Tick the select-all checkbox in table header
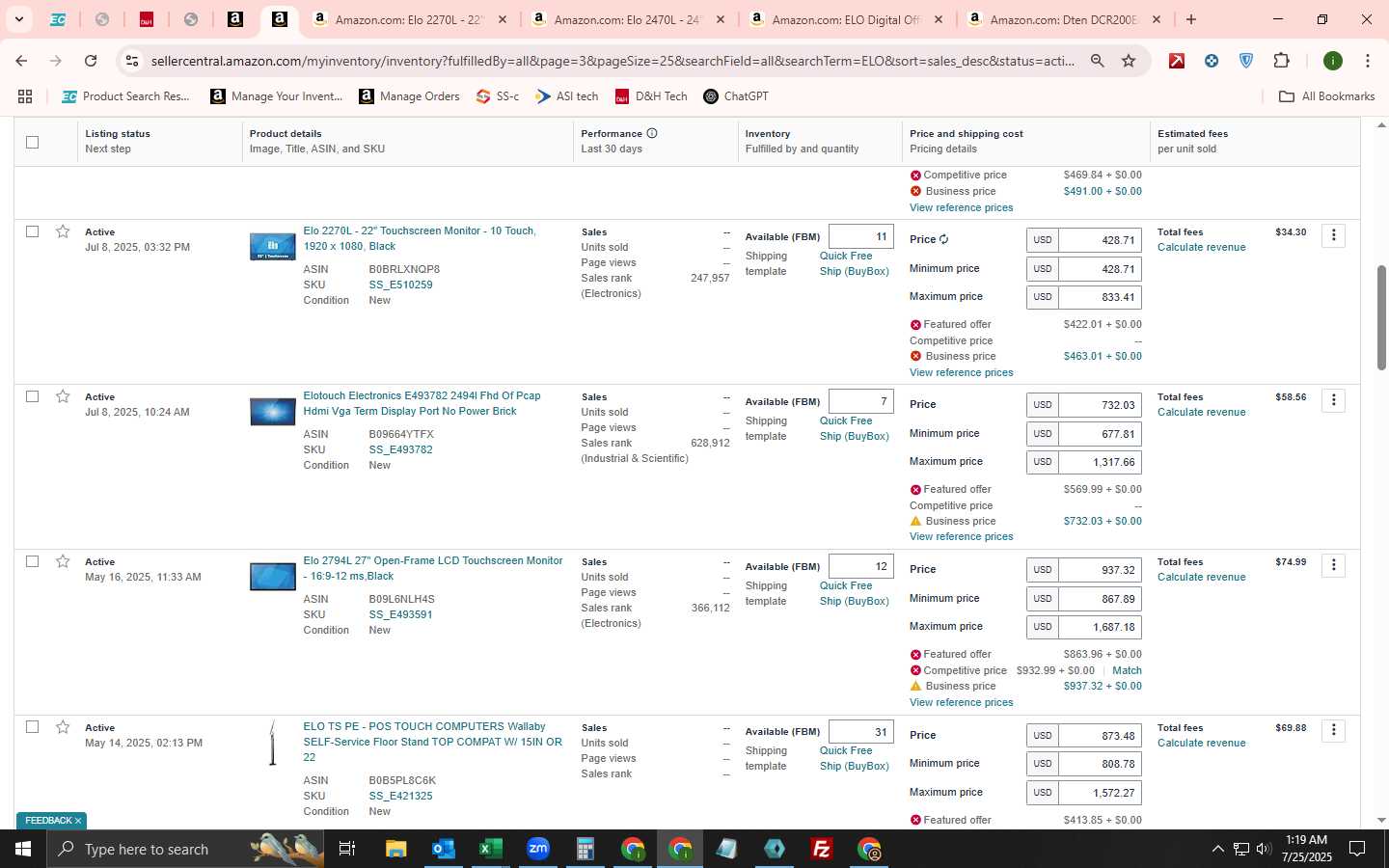The width and height of the screenshot is (1389, 868). [32, 142]
